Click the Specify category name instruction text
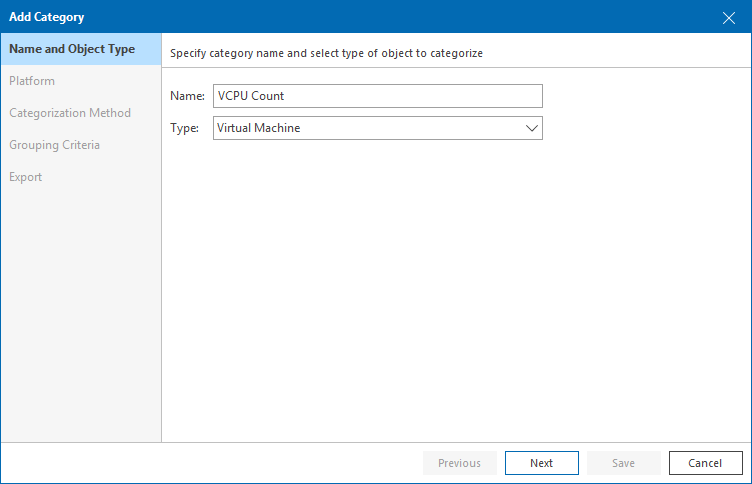Image resolution: width=752 pixels, height=484 pixels. pos(327,52)
